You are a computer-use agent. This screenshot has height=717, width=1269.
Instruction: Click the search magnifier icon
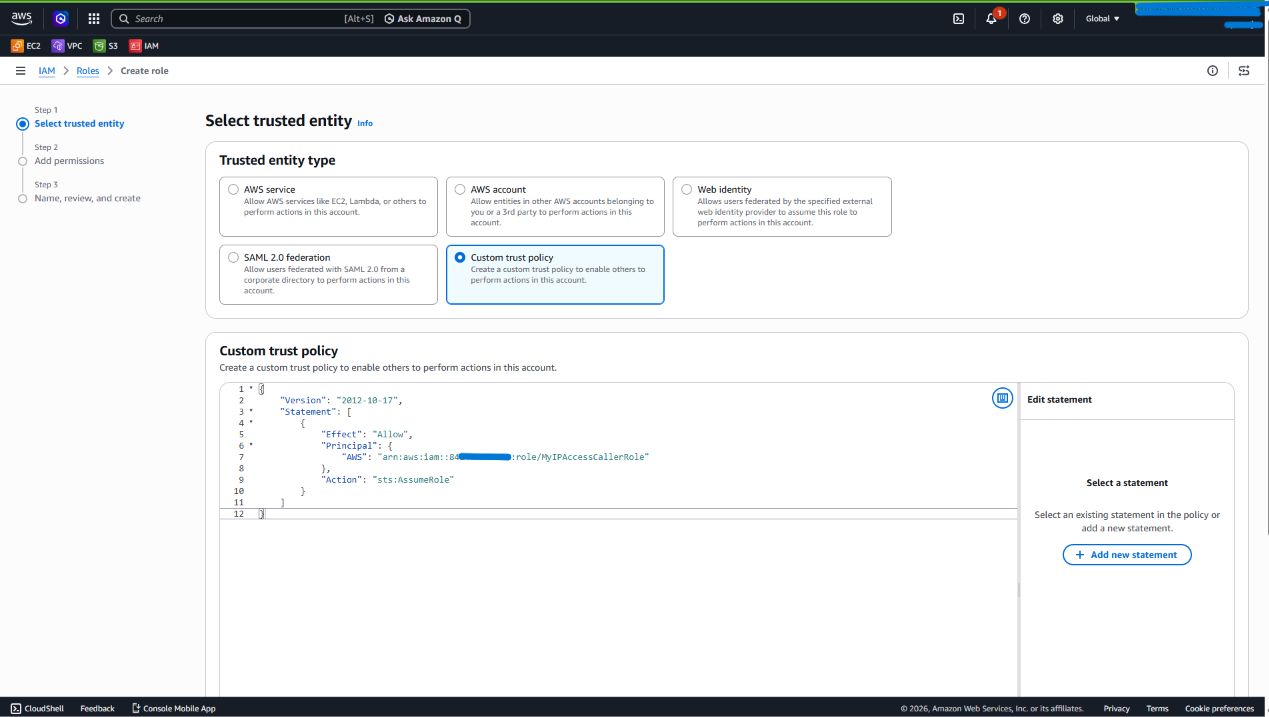125,19
